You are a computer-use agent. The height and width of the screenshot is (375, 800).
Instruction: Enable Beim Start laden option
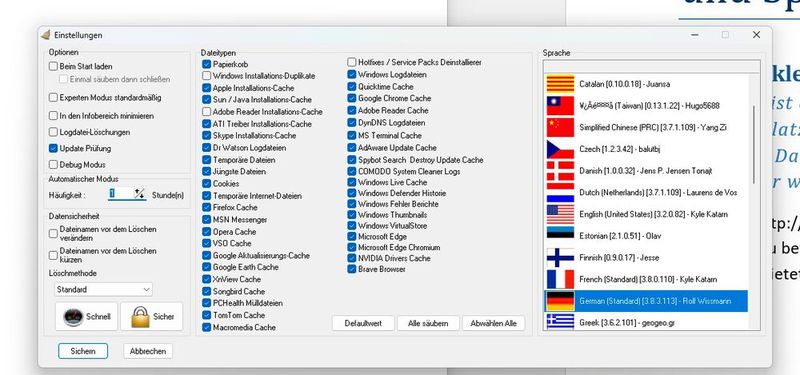click(x=53, y=66)
